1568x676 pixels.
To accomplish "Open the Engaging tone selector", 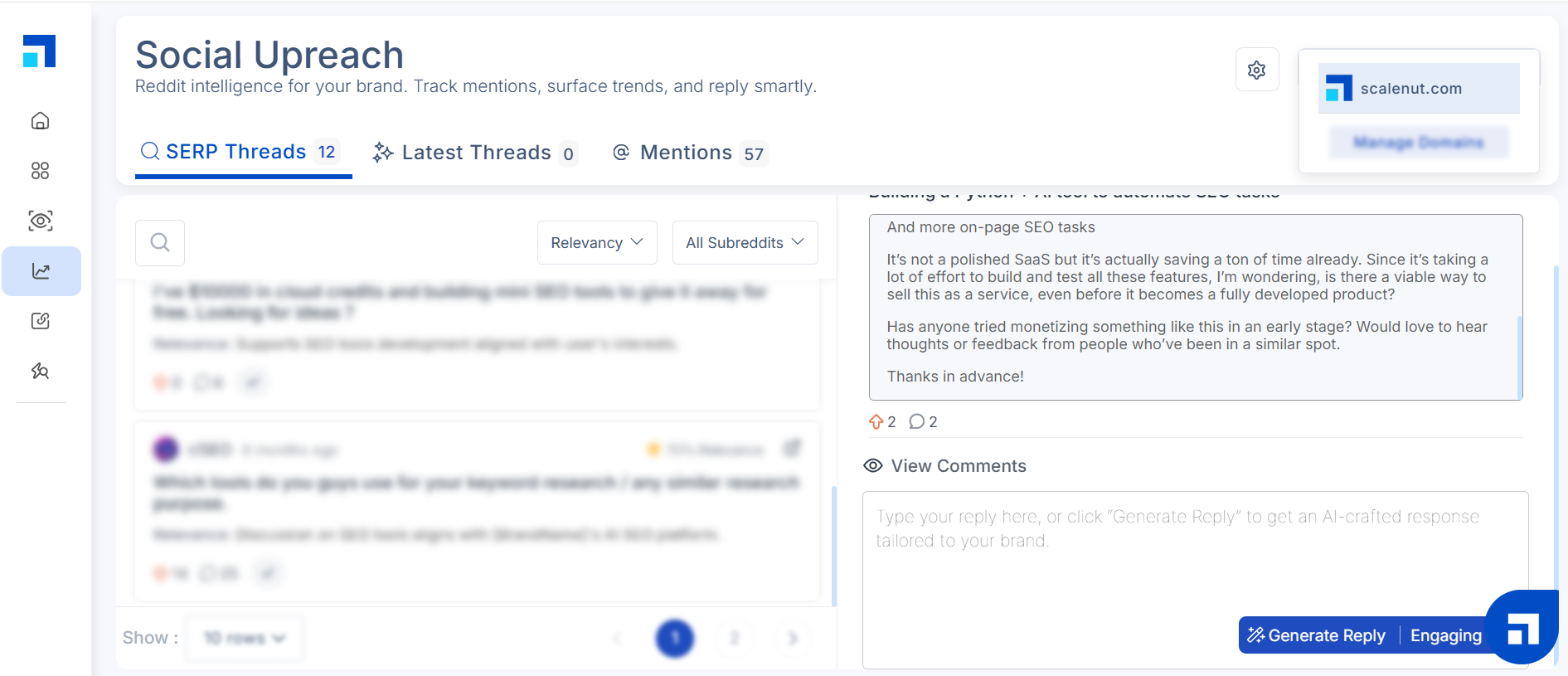I will click(1445, 635).
